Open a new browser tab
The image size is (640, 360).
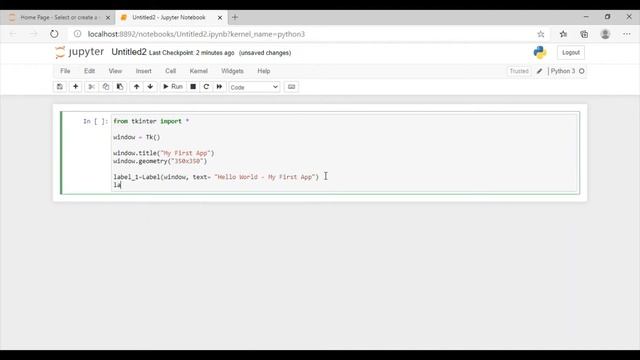[x=235, y=17]
